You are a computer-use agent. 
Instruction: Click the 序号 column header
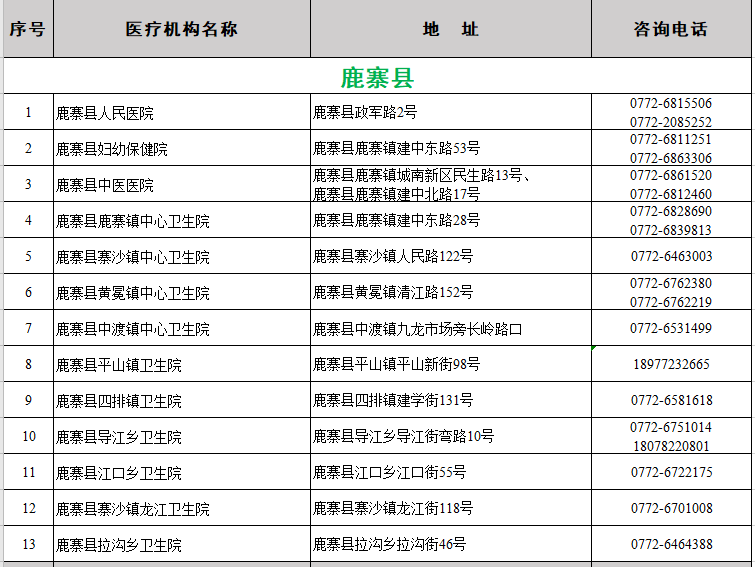tap(27, 29)
